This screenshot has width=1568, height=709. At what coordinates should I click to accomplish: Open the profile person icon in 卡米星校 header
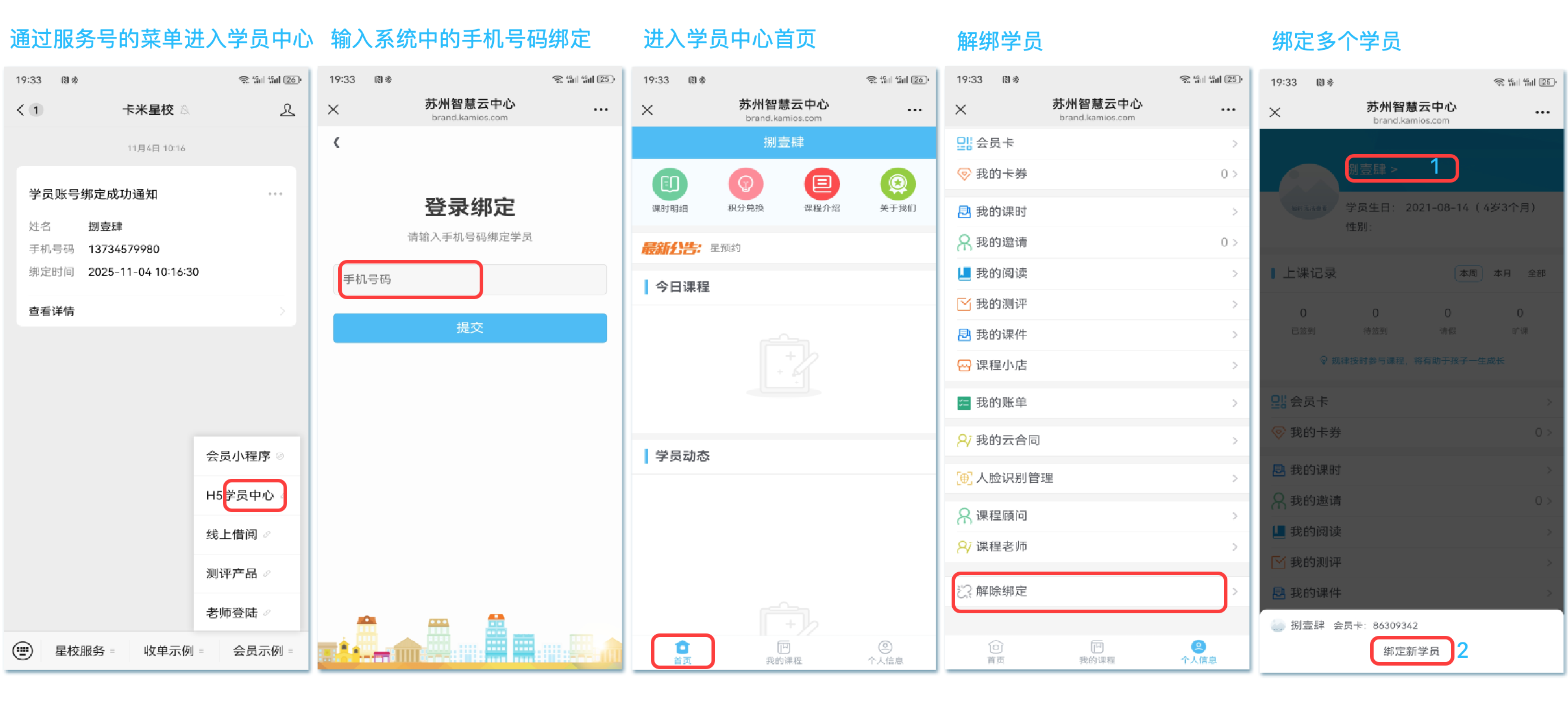[x=286, y=110]
